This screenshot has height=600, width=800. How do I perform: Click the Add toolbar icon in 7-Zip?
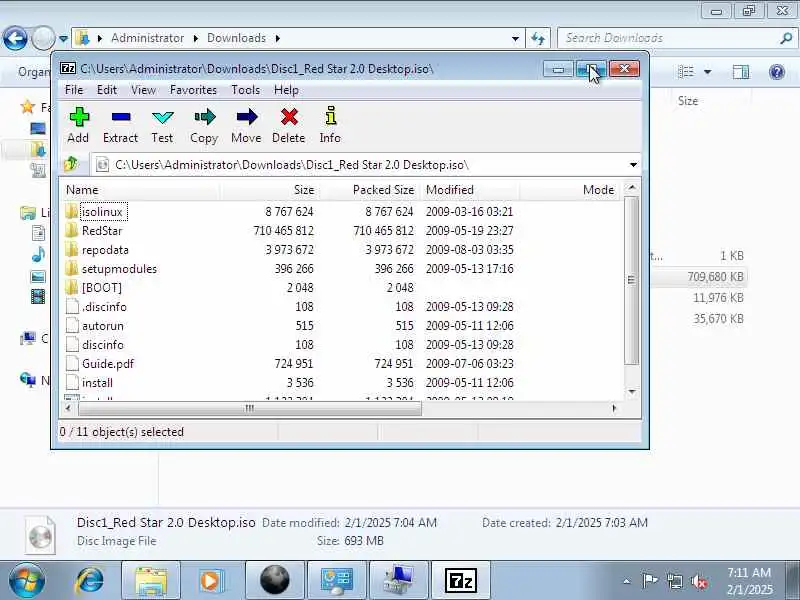[x=79, y=117]
